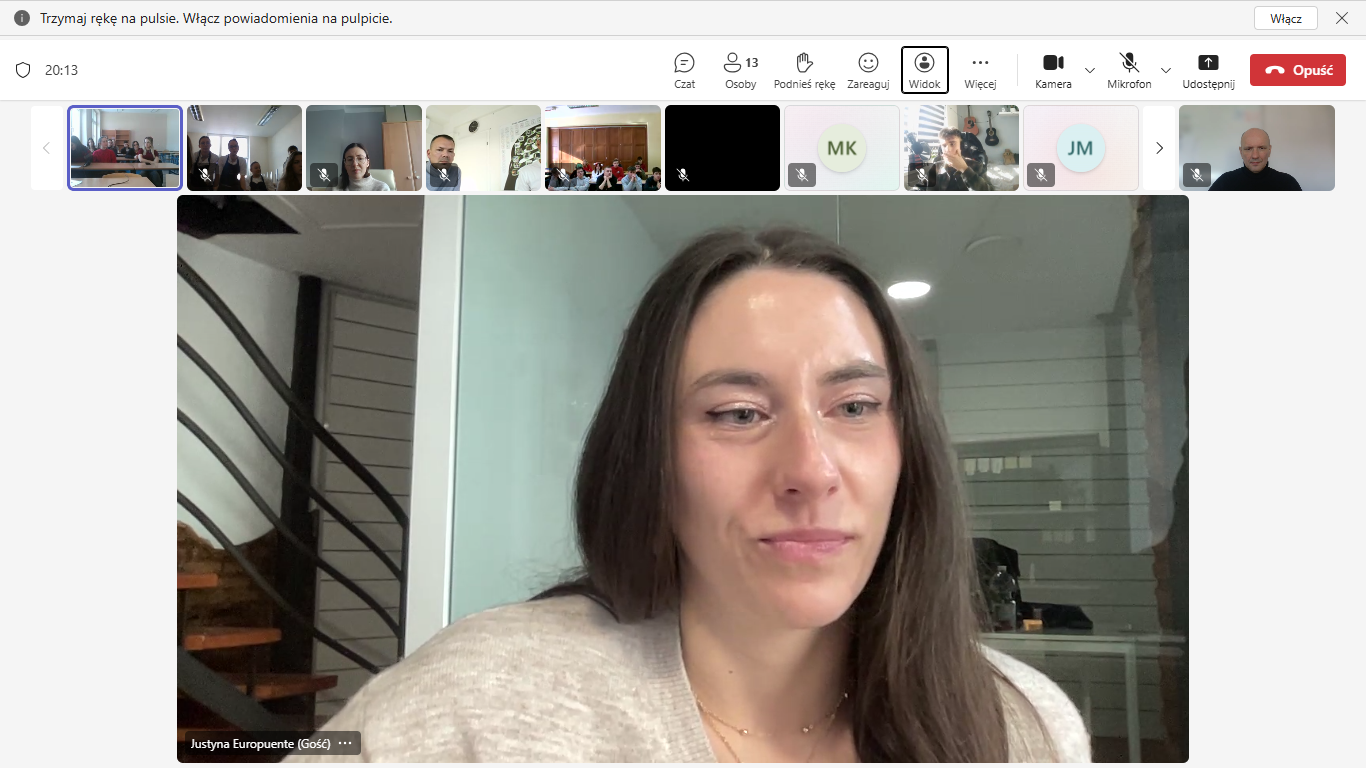The image size is (1366, 768).
Task: Click muted mic icon on self-view tile
Action: (1197, 175)
